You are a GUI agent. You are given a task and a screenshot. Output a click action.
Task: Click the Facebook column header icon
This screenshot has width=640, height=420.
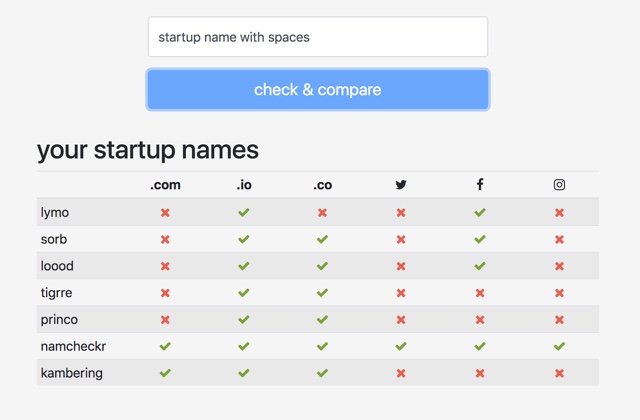pyautogui.click(x=480, y=185)
